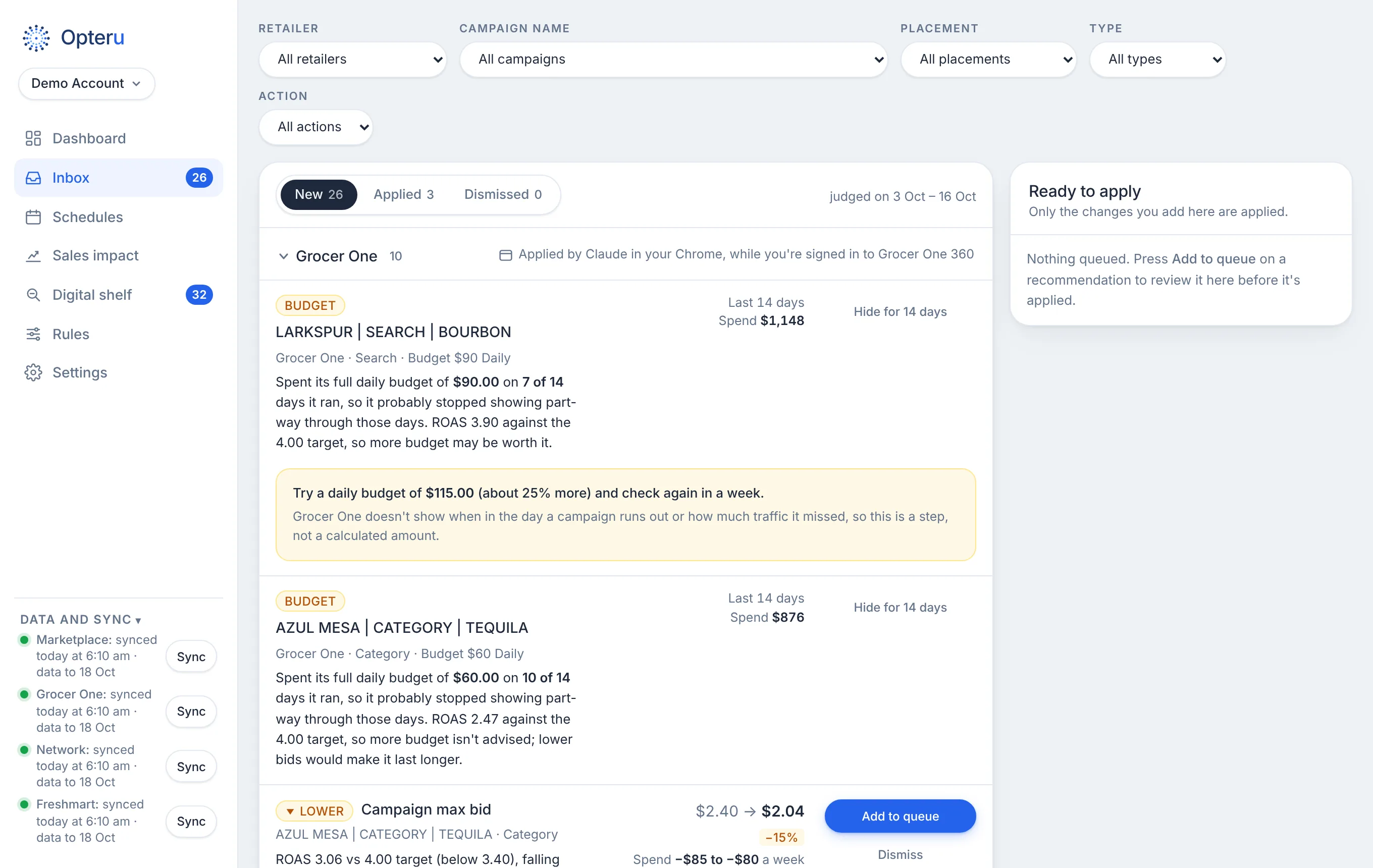This screenshot has height=868, width=1373.
Task: Go to Dashboard in sidebar
Action: pyautogui.click(x=119, y=138)
